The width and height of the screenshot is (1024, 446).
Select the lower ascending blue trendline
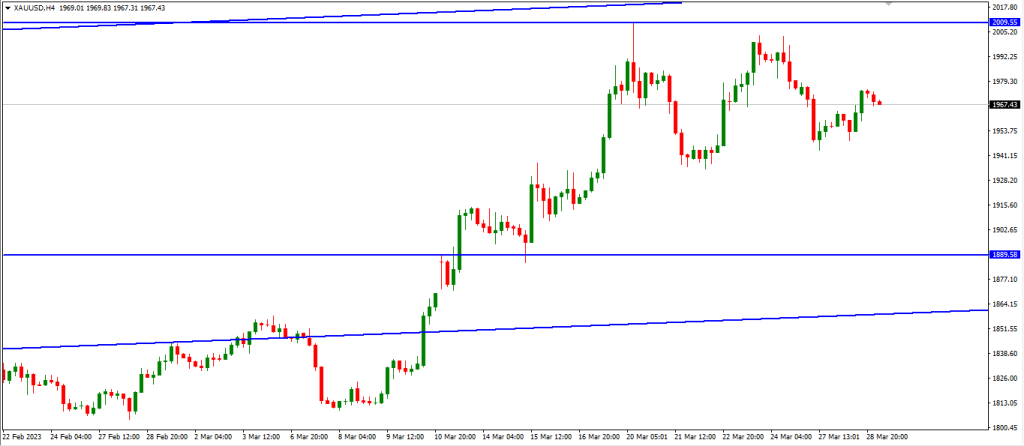tap(600, 325)
